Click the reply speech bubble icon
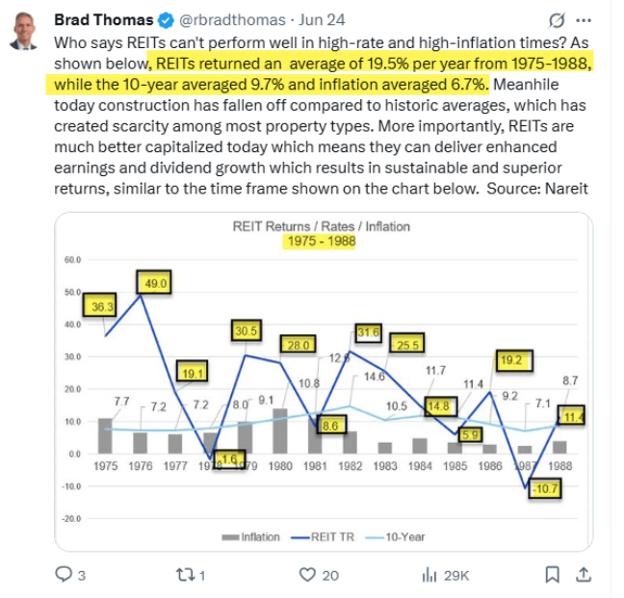The image size is (624, 598). tap(64, 575)
